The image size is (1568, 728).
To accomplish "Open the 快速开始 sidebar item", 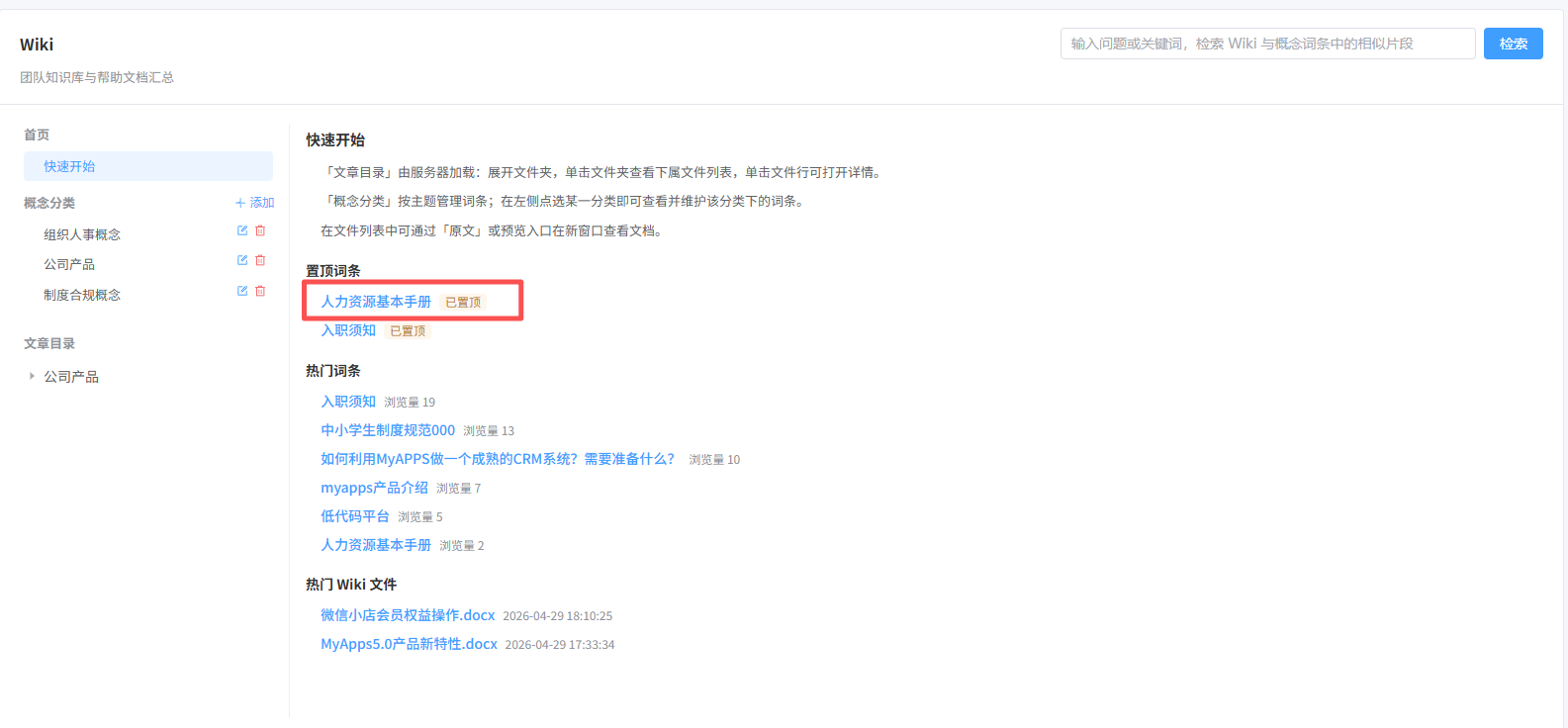I will (148, 166).
